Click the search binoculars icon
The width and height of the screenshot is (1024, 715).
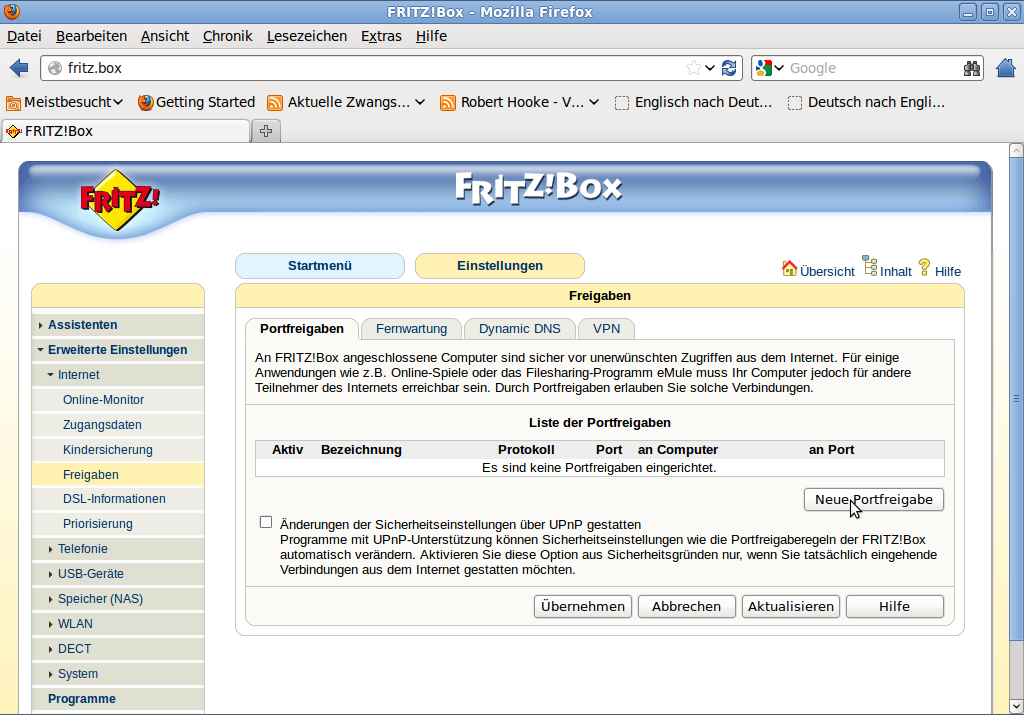click(971, 68)
